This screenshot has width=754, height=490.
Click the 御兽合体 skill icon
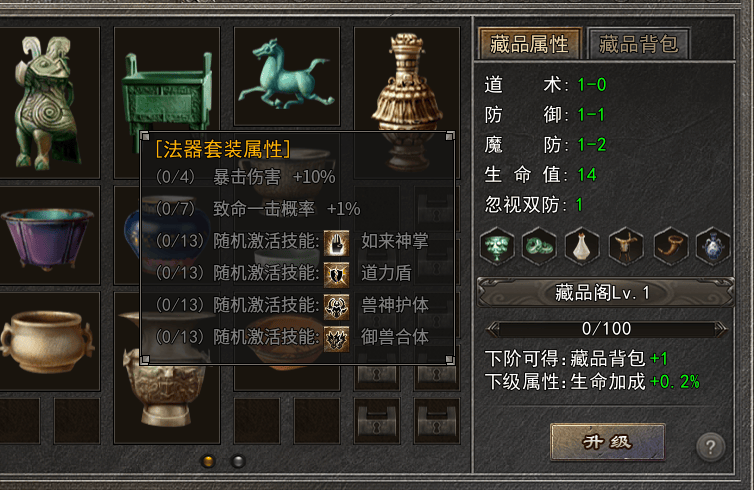[336, 339]
